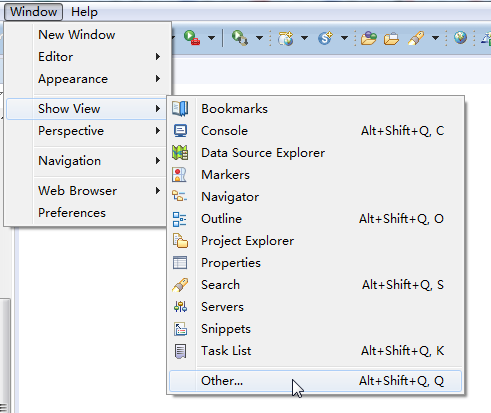Screen dimensions: 491x413
Task: Show the Servers view
Action: click(x=315, y=307)
